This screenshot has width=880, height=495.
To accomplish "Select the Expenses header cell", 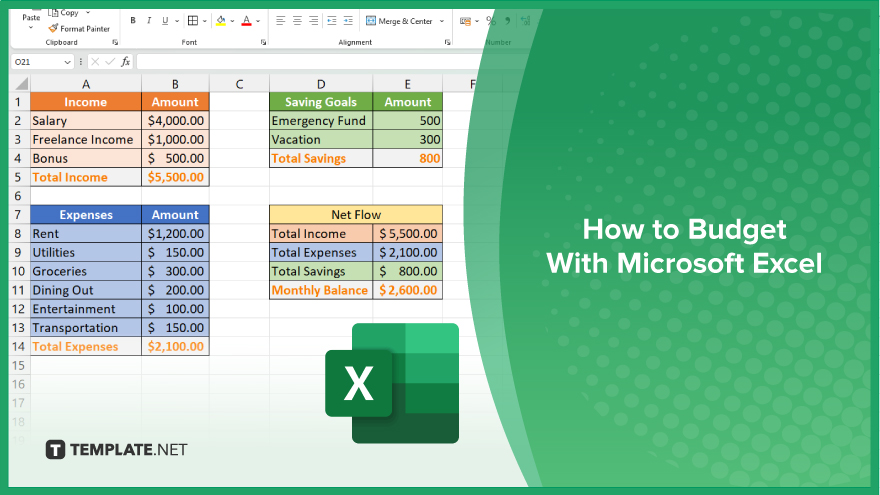I will pos(86,214).
